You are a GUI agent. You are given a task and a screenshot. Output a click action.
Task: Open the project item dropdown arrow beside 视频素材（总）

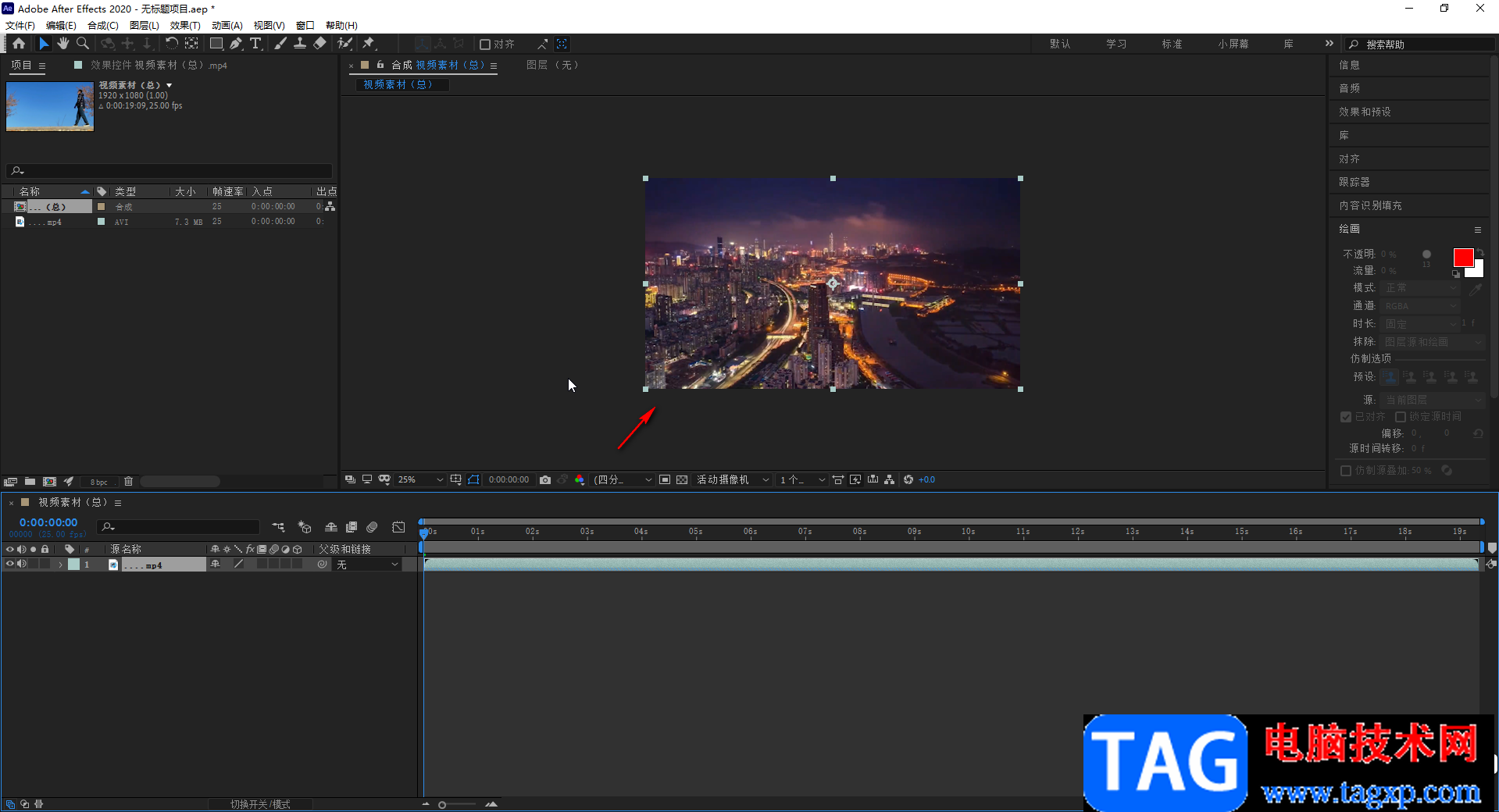point(169,85)
